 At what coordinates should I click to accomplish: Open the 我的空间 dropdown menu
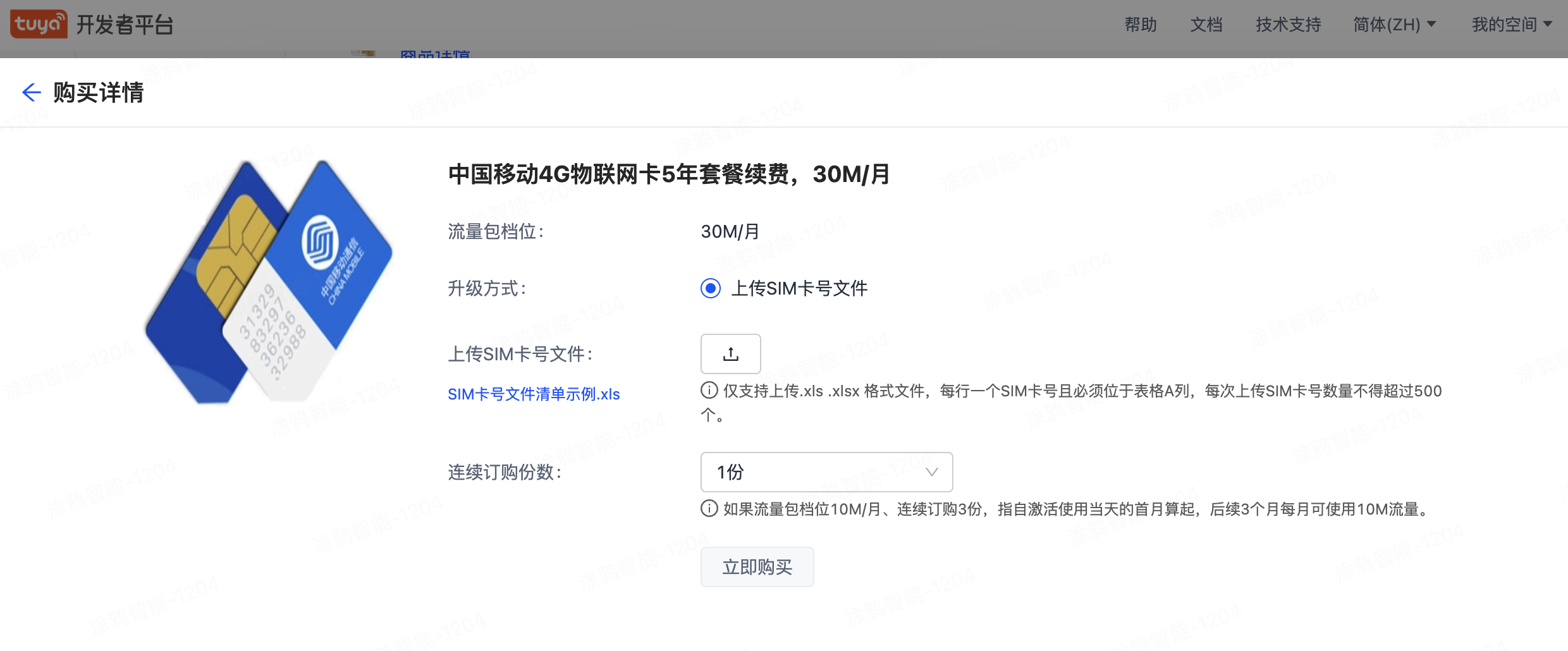[x=1512, y=25]
